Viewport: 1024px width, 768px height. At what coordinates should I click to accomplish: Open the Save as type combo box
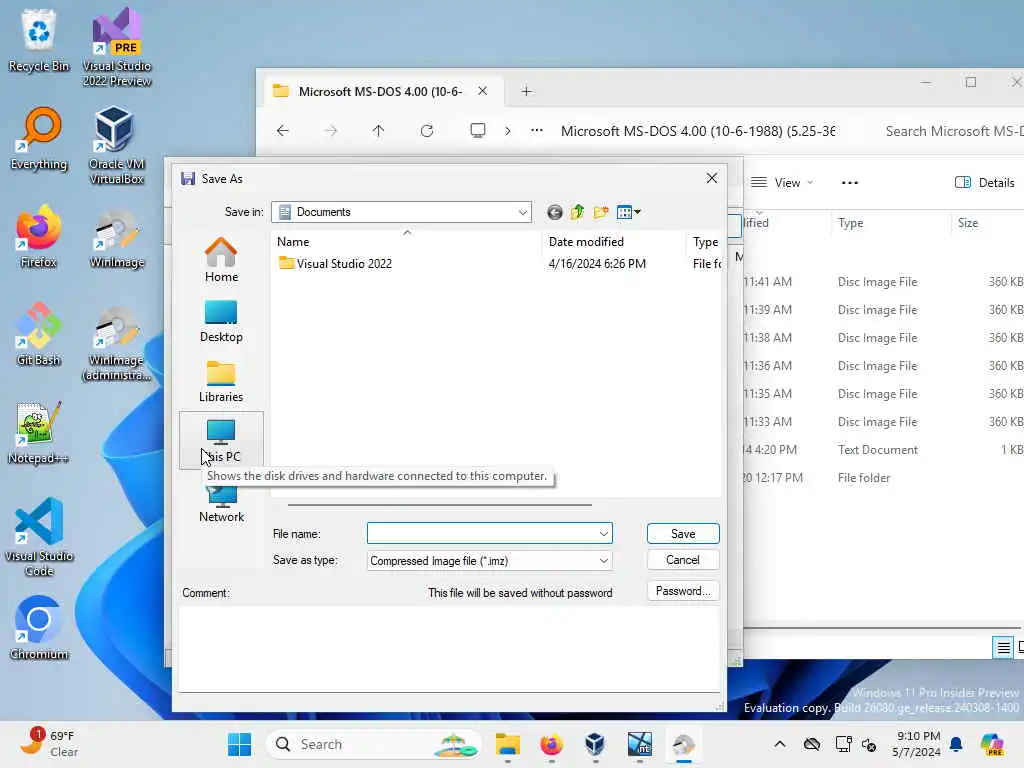pos(489,560)
